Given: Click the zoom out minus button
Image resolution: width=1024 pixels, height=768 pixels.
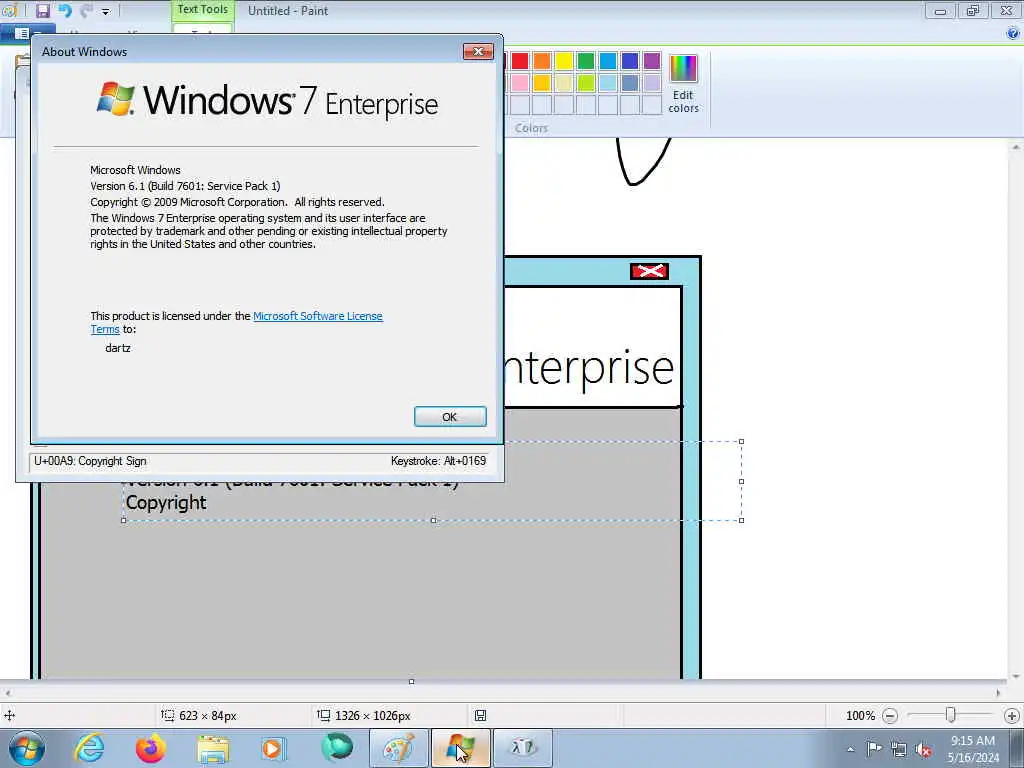Looking at the screenshot, I should point(889,716).
